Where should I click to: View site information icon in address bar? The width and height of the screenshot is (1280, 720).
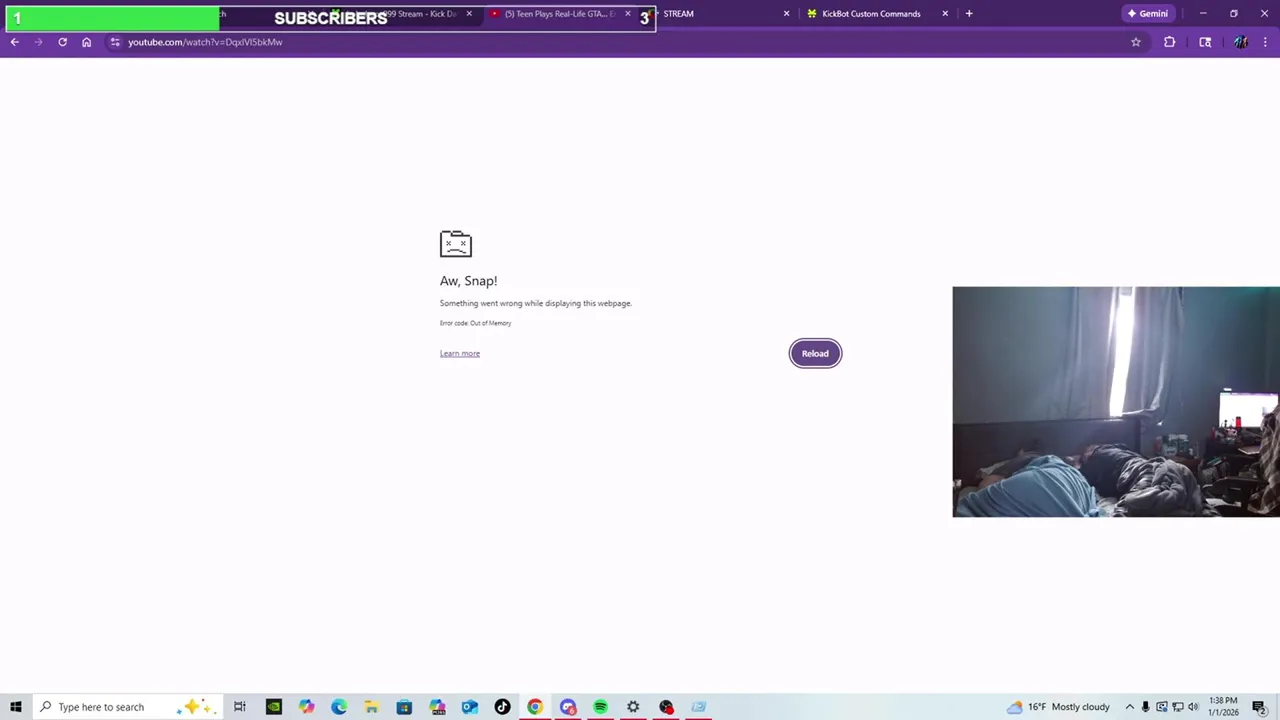pyautogui.click(x=115, y=42)
